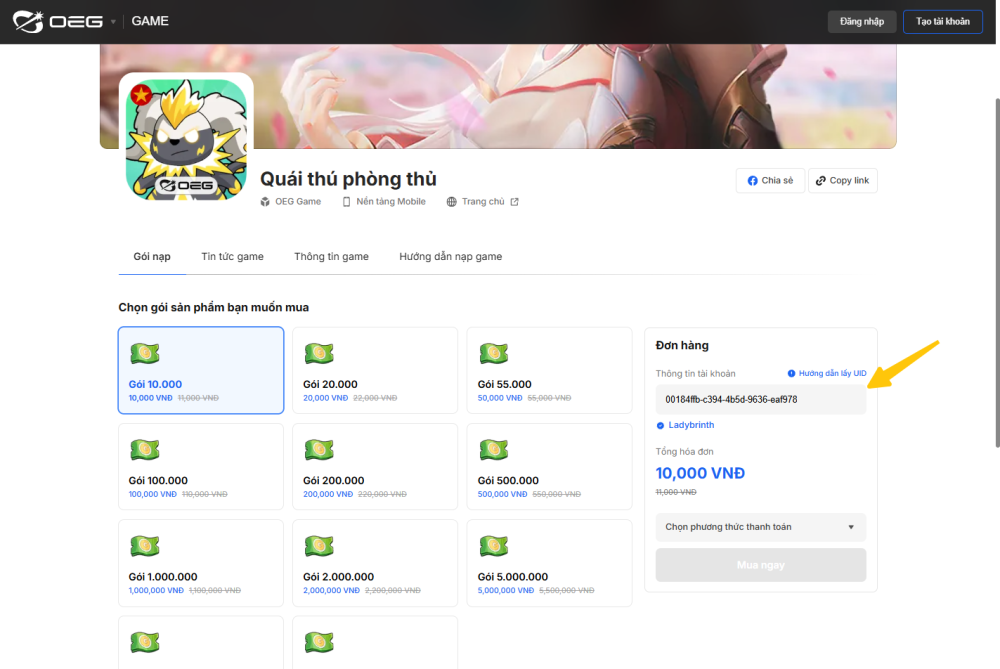This screenshot has width=1000, height=669.
Task: Click the Hướng dẫn lấy UID info link
Action: 827,373
